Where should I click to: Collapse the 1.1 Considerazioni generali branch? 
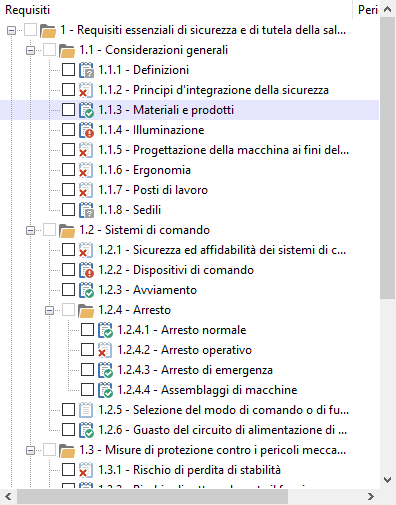tap(30, 51)
